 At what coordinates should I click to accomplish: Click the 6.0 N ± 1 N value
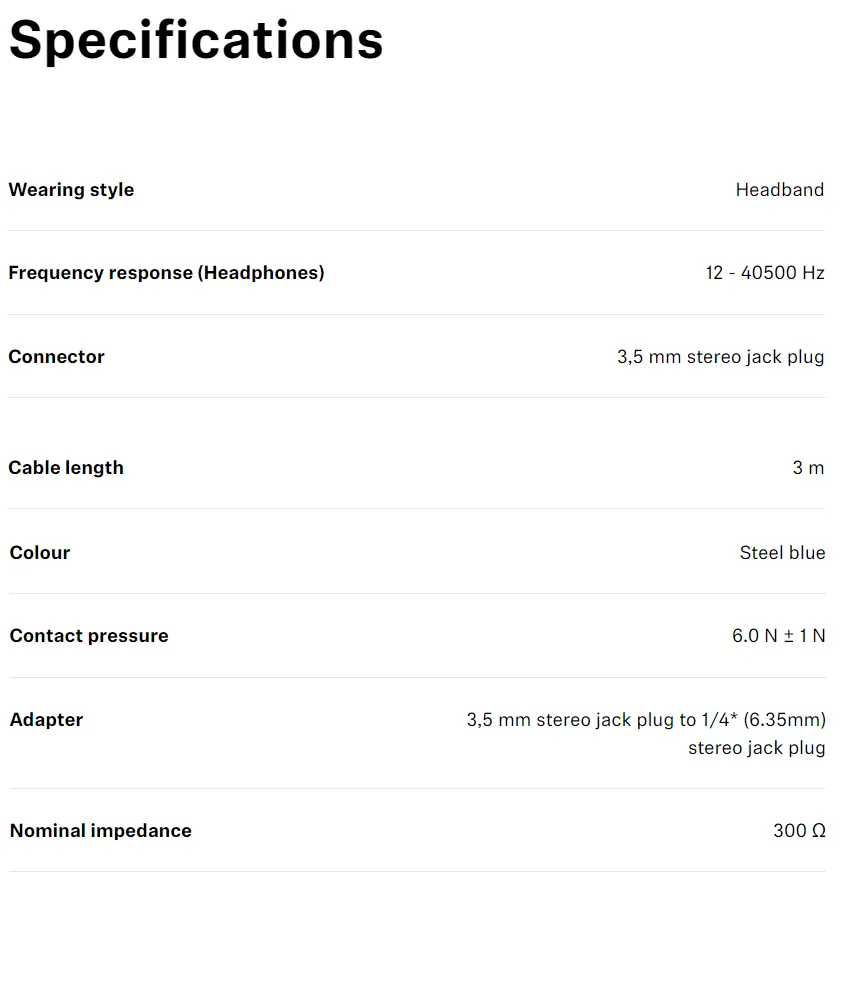[779, 636]
